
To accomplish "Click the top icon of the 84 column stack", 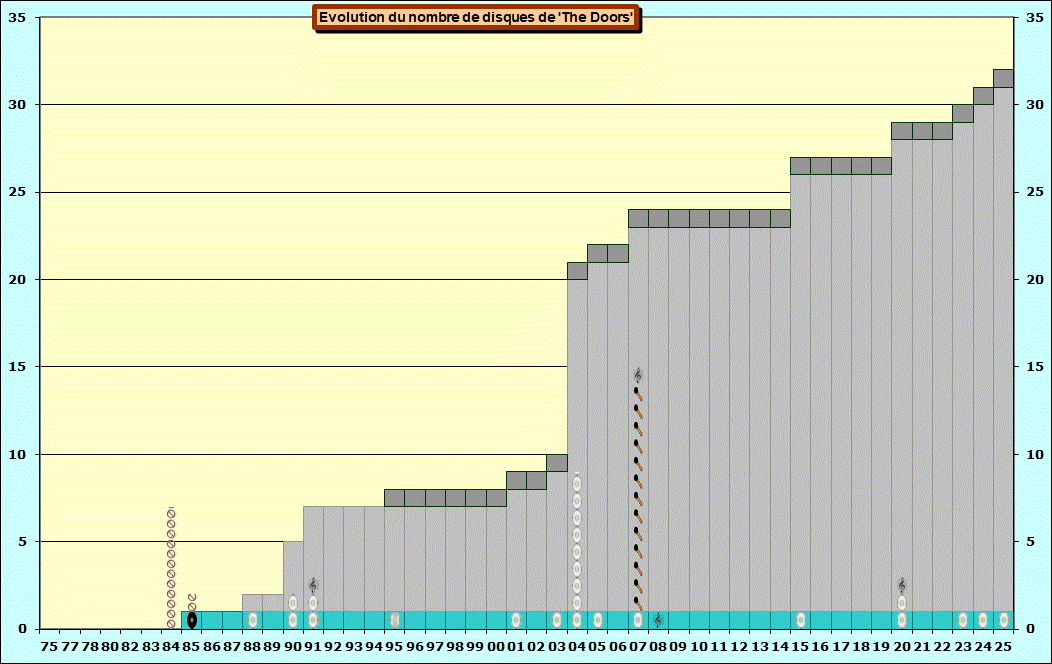I will pyautogui.click(x=171, y=514).
